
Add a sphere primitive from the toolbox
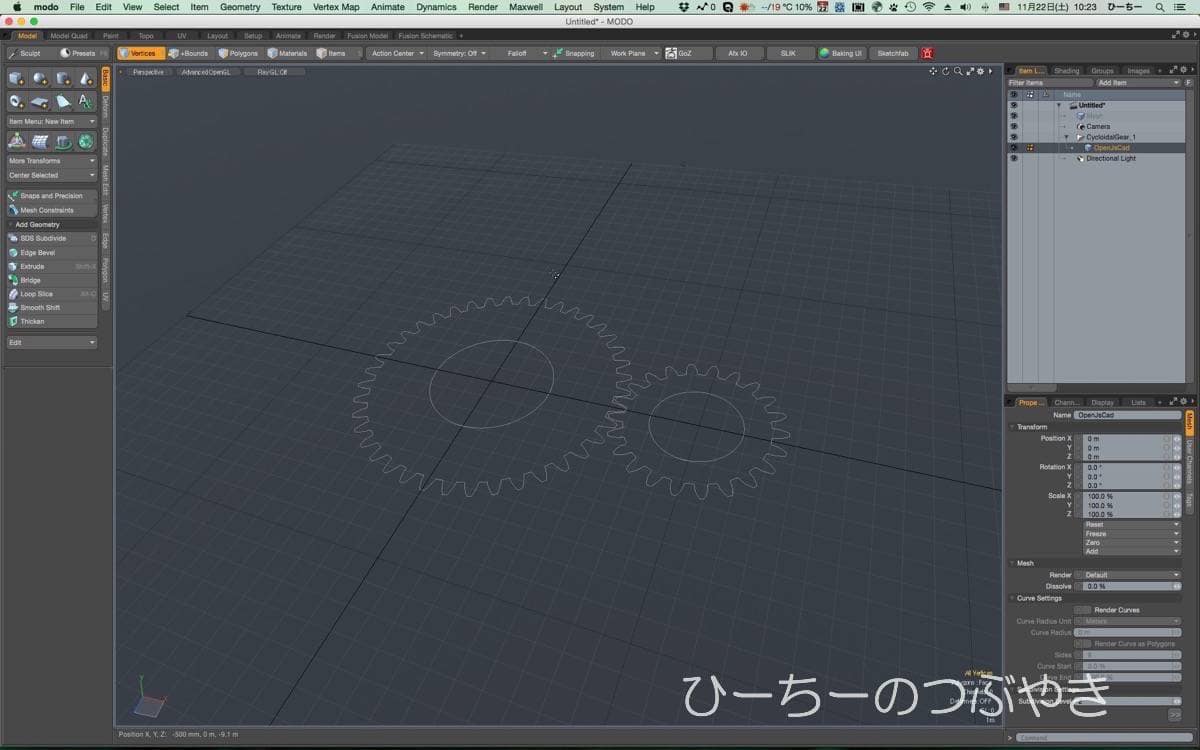[x=40, y=79]
